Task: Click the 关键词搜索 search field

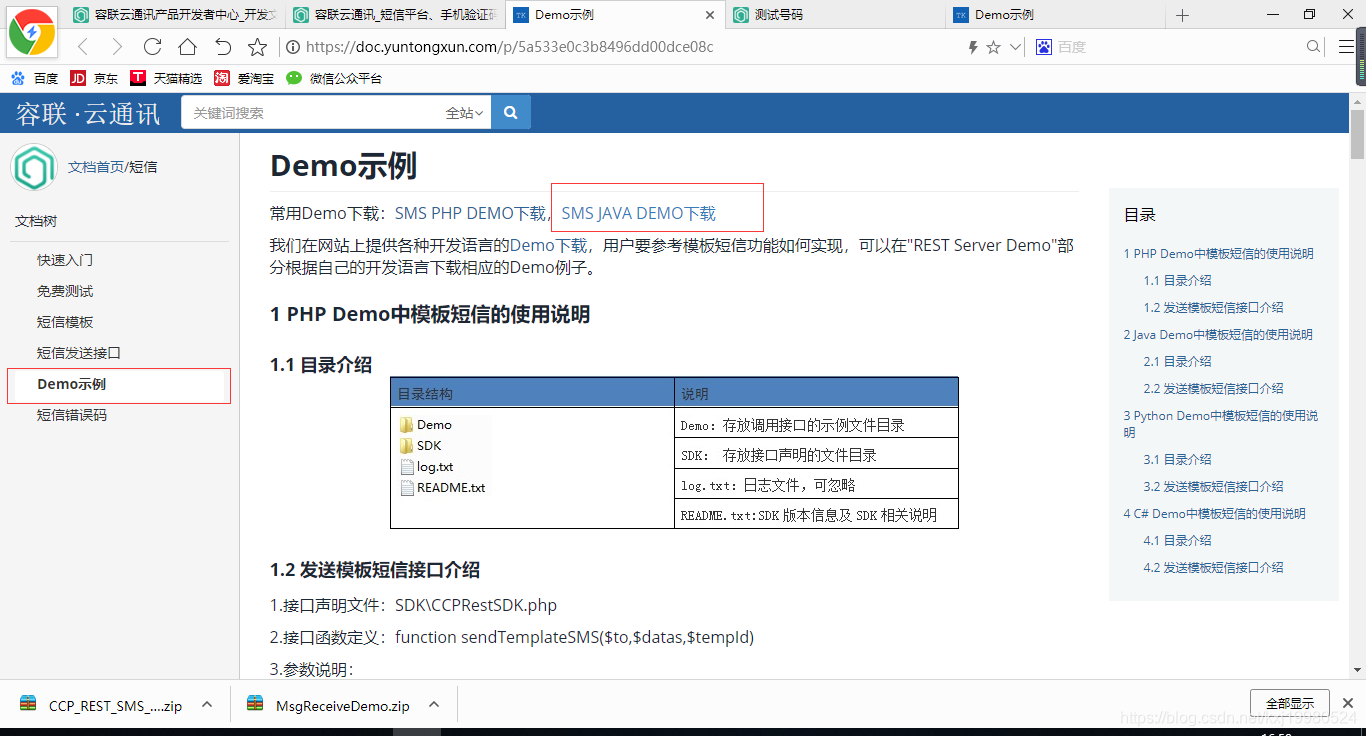Action: coord(312,113)
